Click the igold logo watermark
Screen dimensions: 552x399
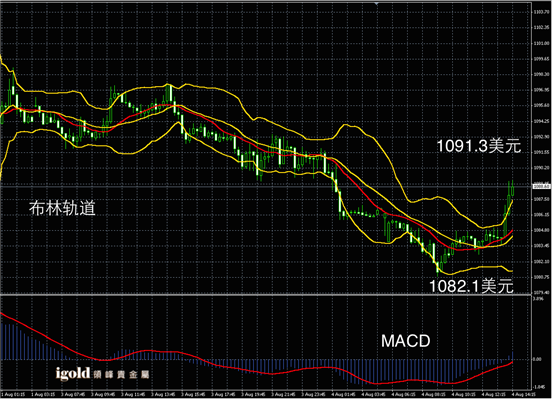click(x=73, y=373)
